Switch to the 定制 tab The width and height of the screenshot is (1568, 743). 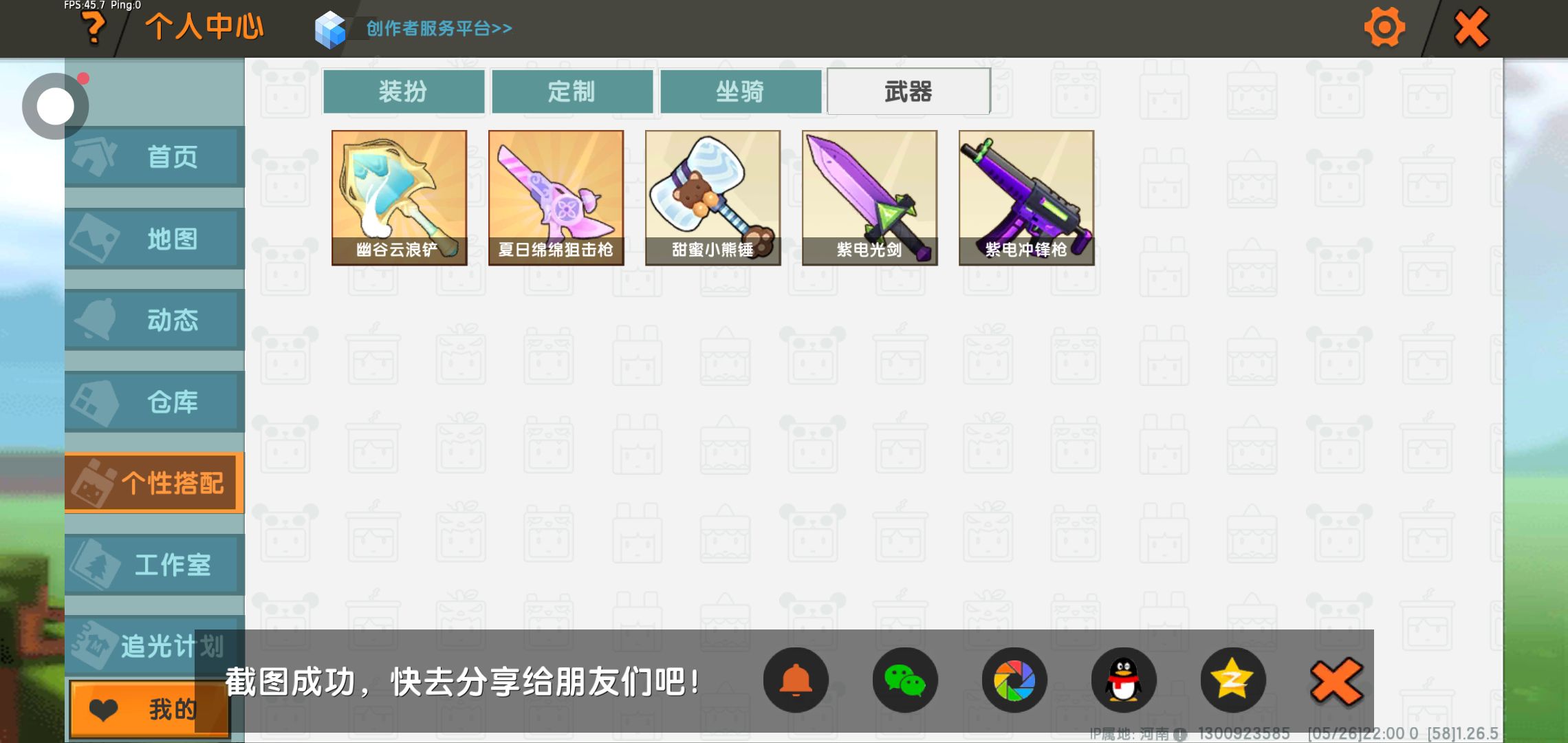tap(572, 91)
